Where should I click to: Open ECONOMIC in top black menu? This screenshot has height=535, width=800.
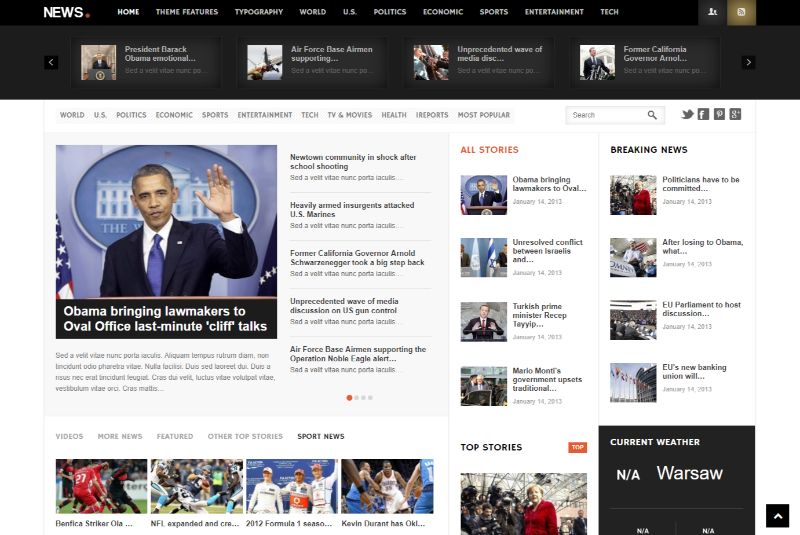click(x=443, y=12)
